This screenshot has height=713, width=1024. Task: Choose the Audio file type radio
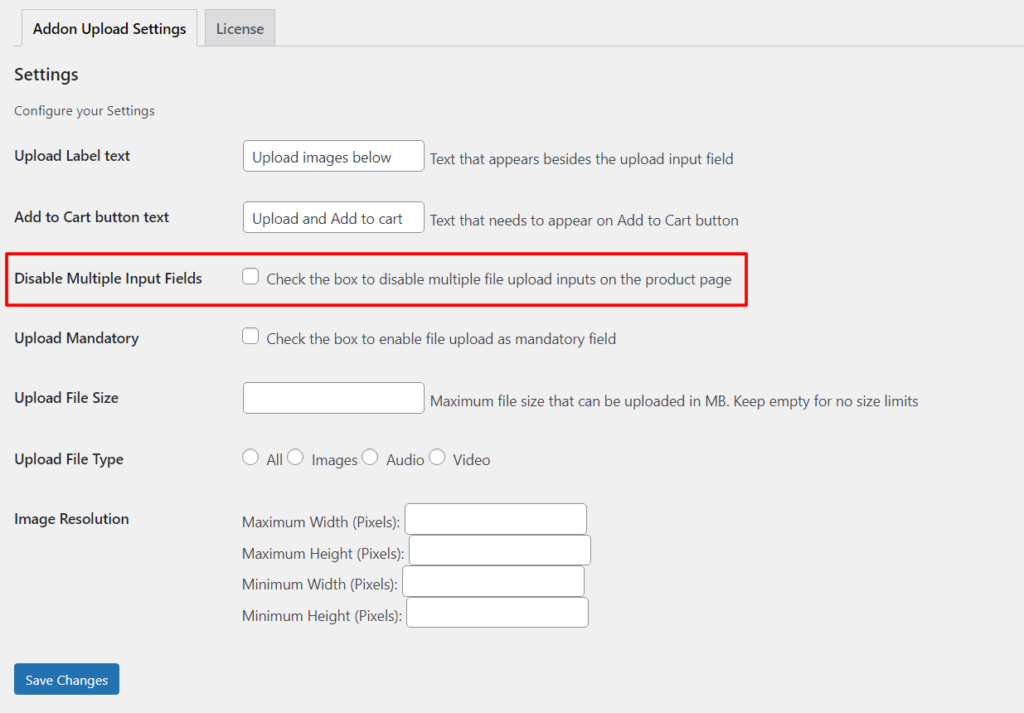pos(370,457)
